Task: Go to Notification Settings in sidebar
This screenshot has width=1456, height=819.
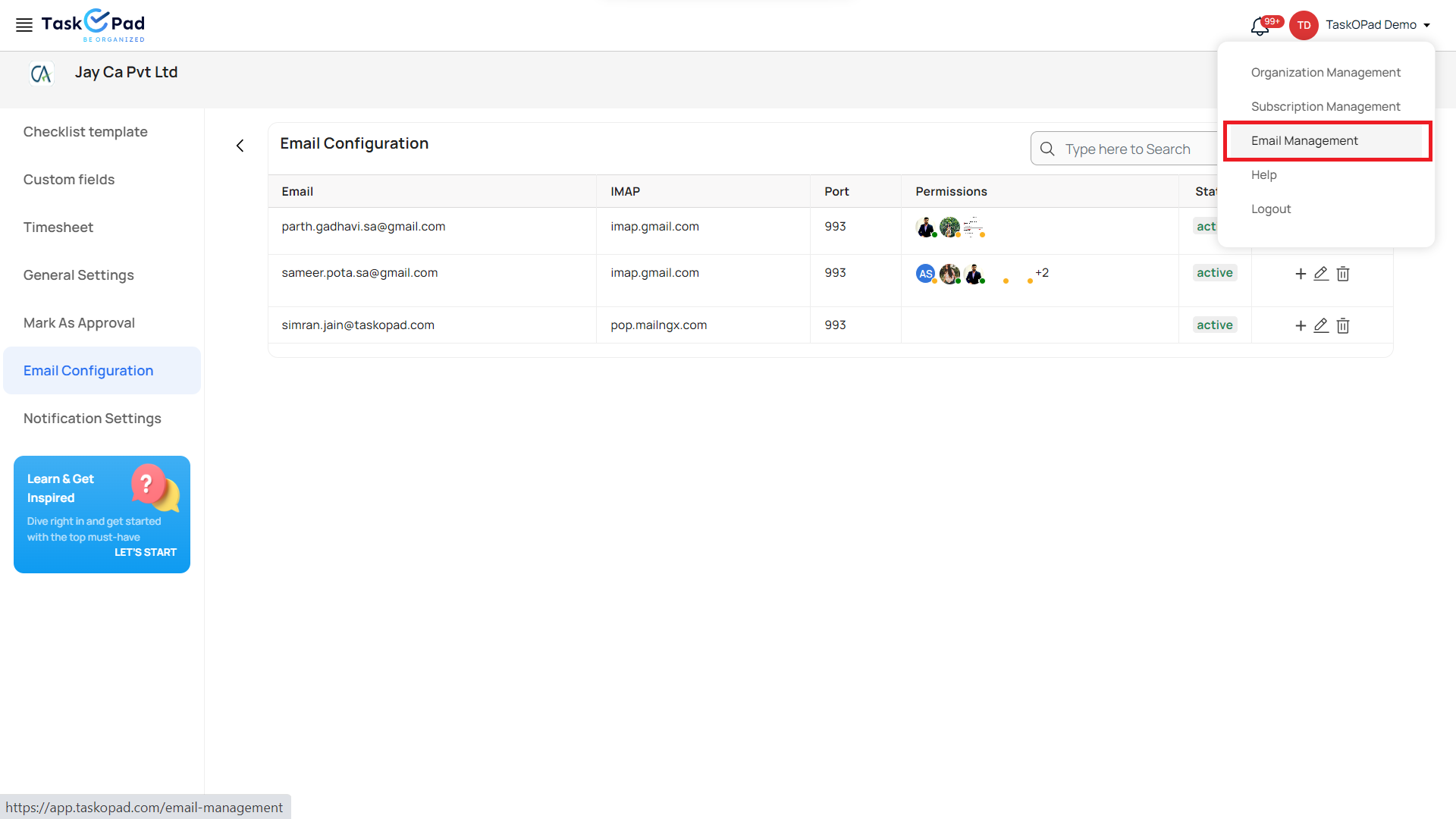Action: coord(93,419)
